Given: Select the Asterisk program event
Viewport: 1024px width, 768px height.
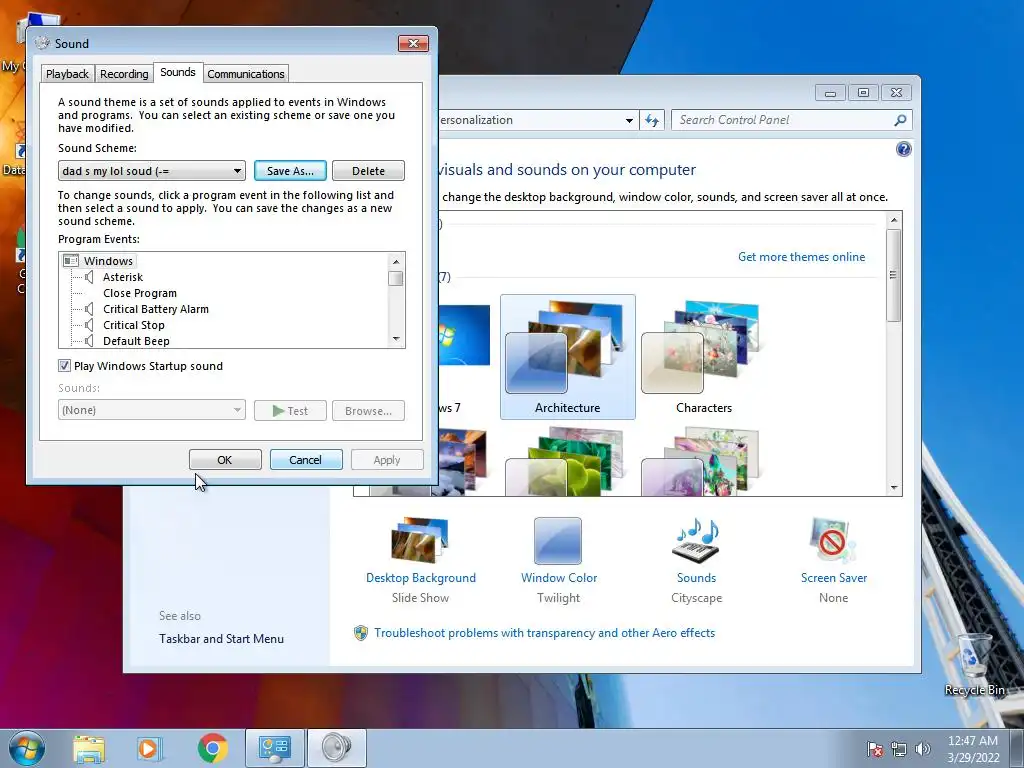Looking at the screenshot, I should [123, 277].
